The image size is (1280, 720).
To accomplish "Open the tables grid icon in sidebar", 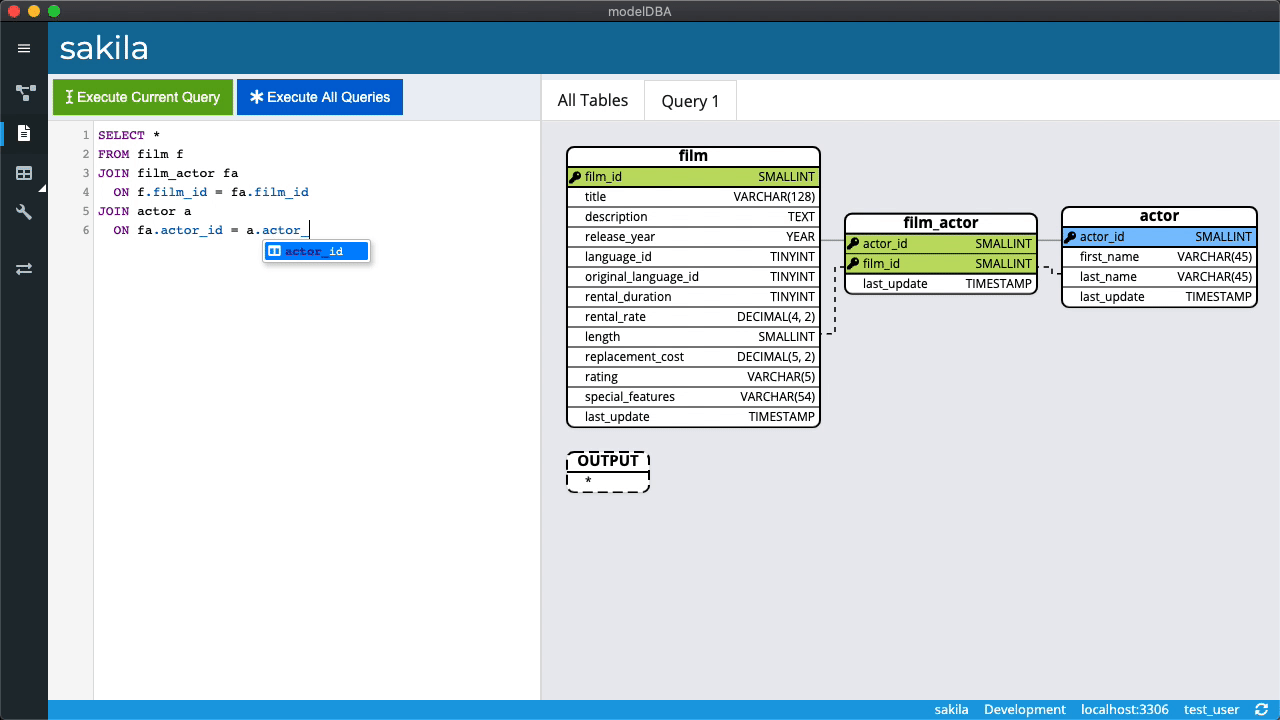I will tap(23, 172).
